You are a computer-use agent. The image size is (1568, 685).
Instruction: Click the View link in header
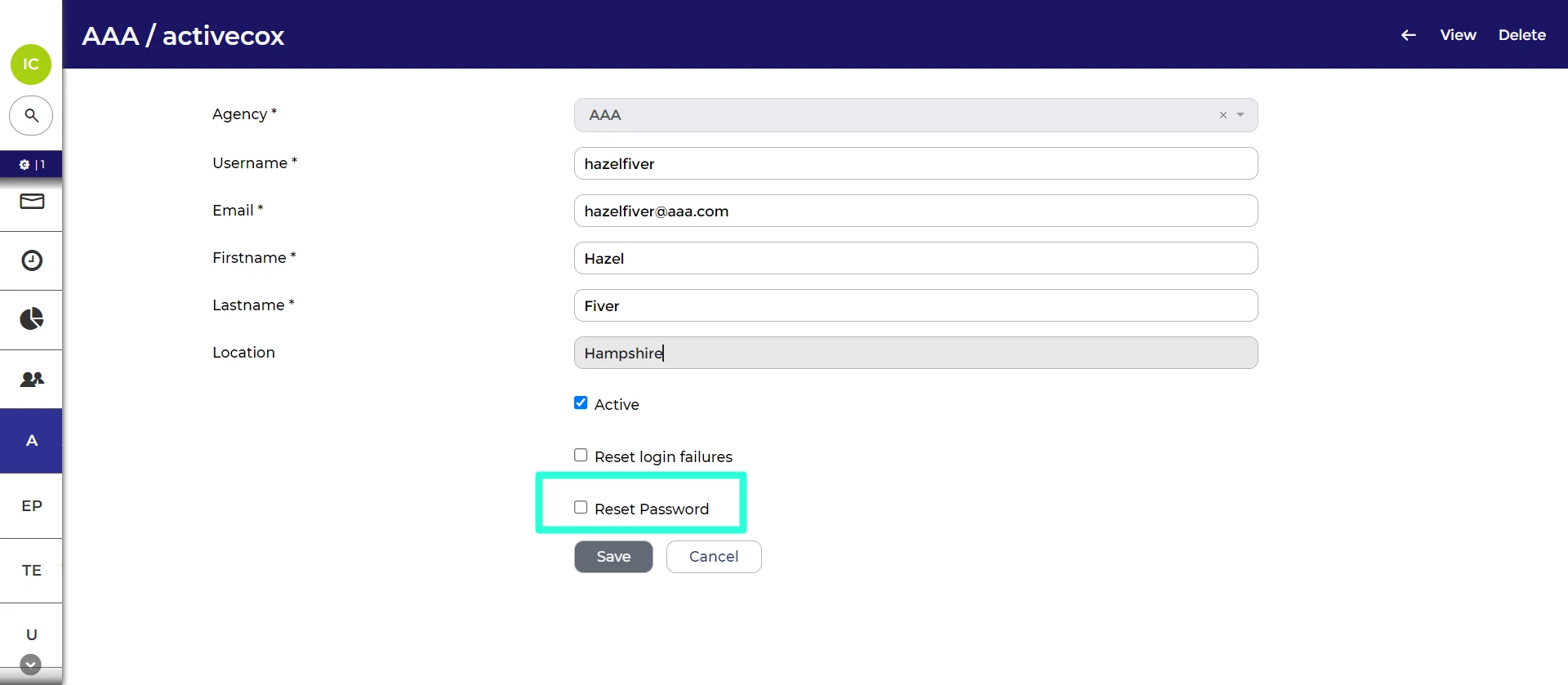[x=1458, y=35]
